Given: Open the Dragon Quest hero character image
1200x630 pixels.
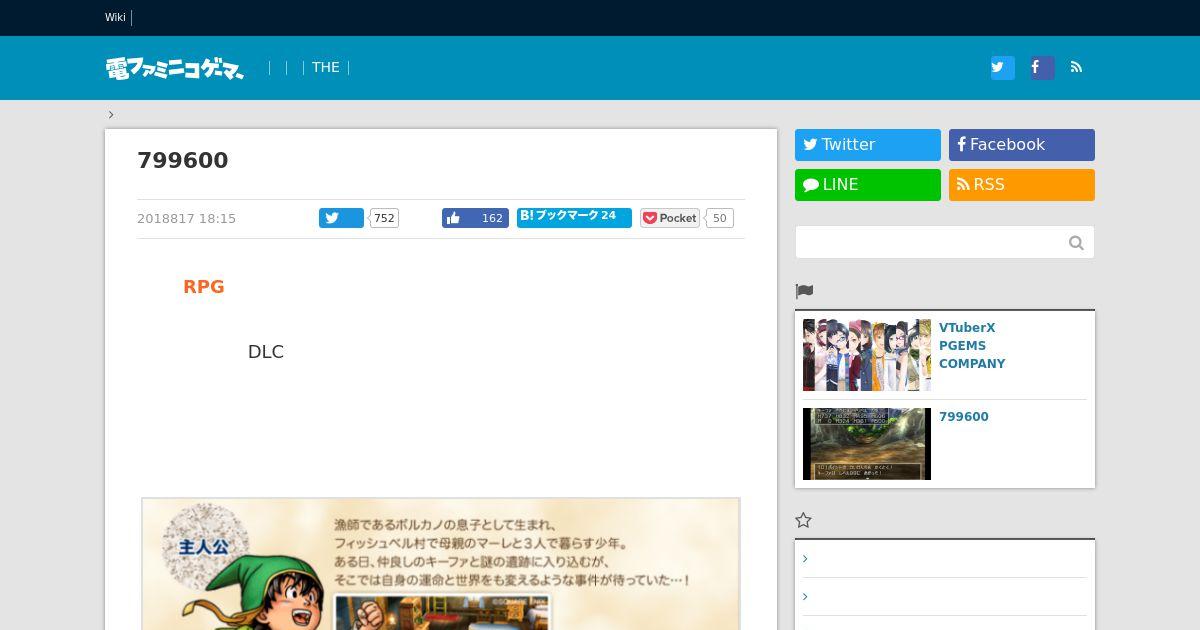Looking at the screenshot, I should [441, 563].
